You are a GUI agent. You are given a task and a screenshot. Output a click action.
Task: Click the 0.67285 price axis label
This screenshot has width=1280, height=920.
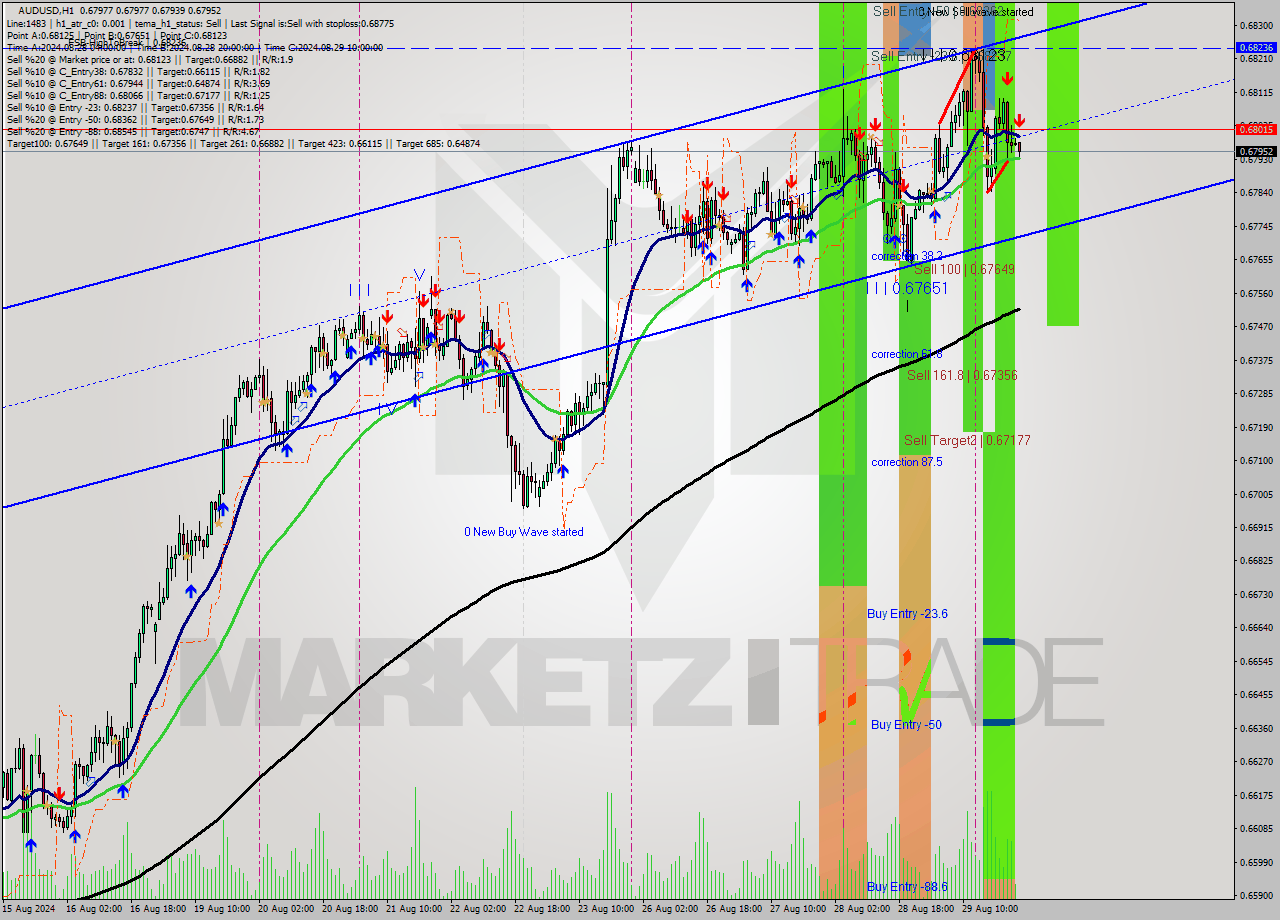(1256, 393)
